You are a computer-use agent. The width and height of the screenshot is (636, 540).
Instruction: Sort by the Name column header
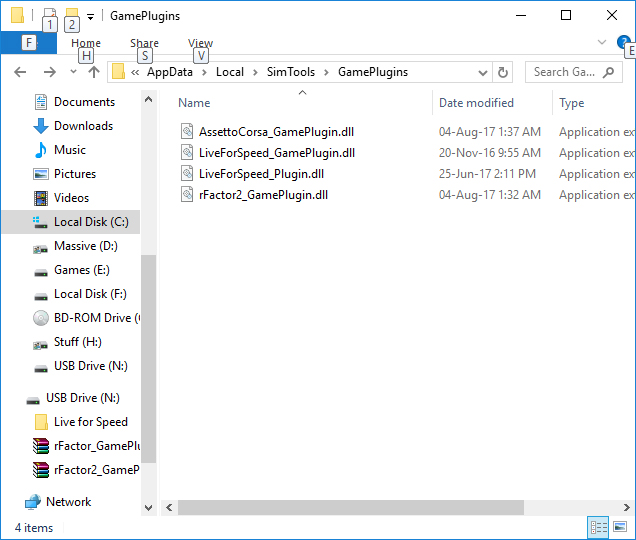point(194,103)
